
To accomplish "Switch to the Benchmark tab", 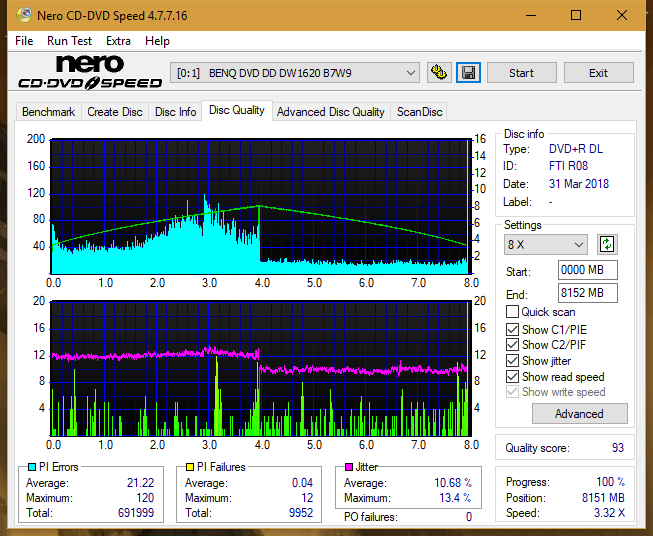I will [49, 112].
